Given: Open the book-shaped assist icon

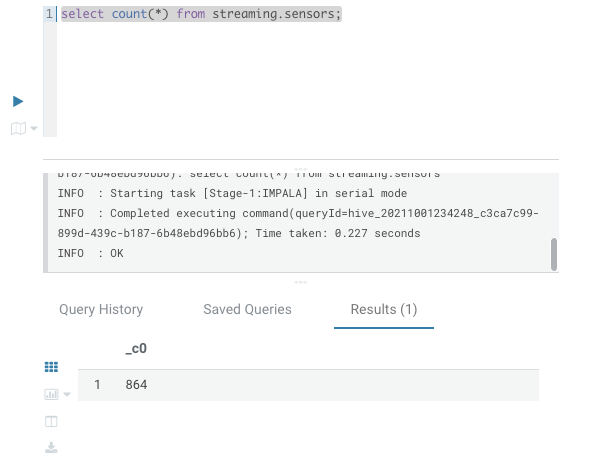Looking at the screenshot, I should coord(18,128).
